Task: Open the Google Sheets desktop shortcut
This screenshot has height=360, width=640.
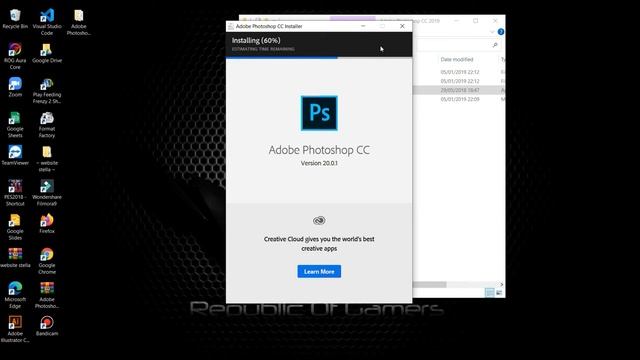Action: tap(15, 124)
